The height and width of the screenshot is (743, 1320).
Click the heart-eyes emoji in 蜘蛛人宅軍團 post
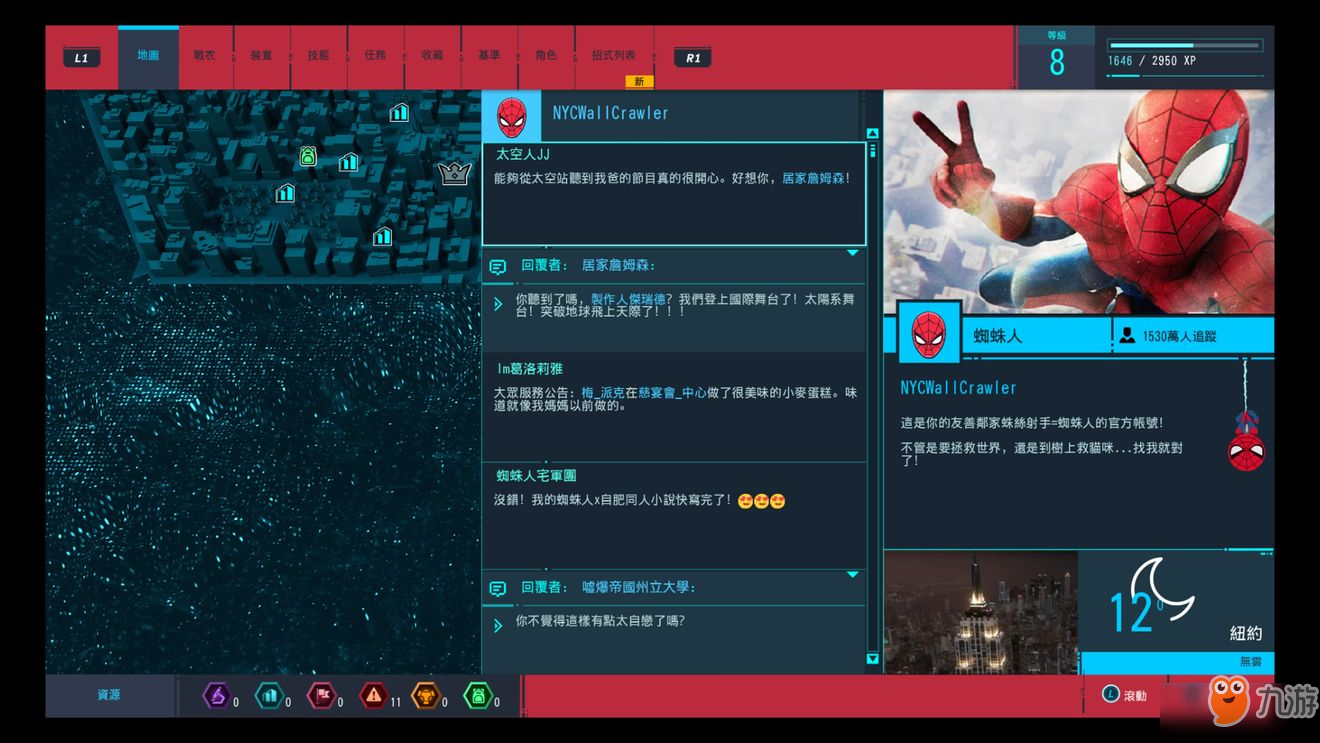(x=761, y=500)
